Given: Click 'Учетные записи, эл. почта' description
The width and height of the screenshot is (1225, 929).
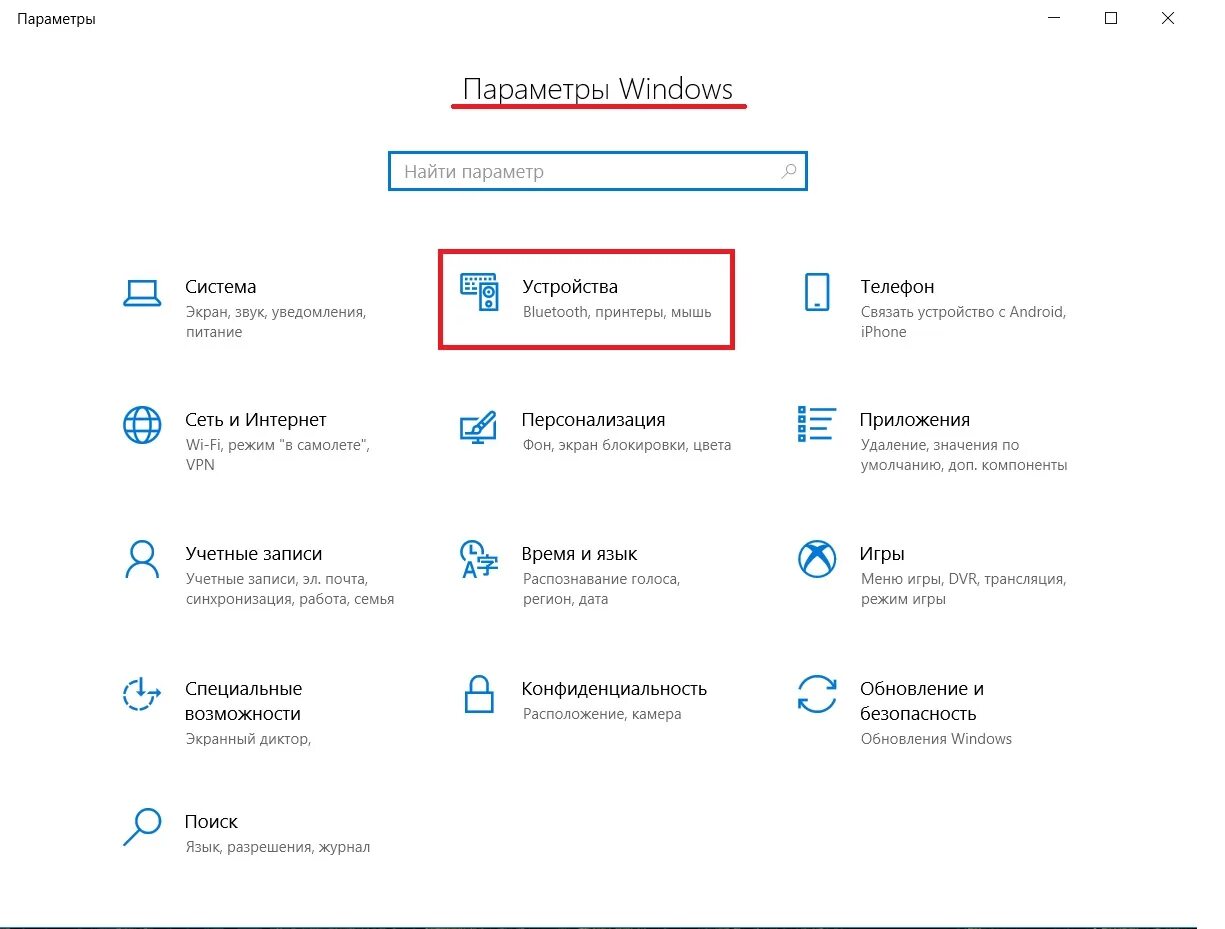Looking at the screenshot, I should point(290,589).
